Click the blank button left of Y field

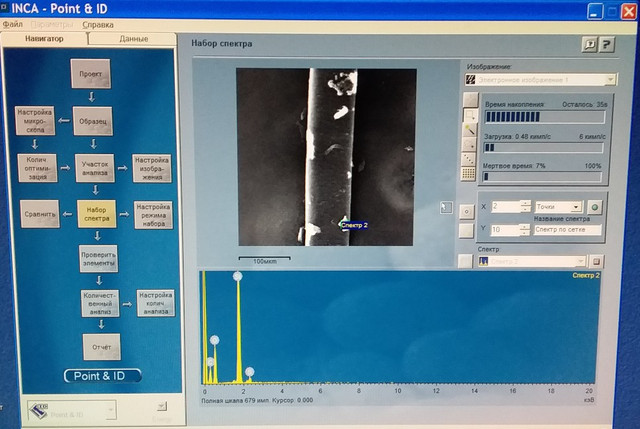(x=466, y=231)
